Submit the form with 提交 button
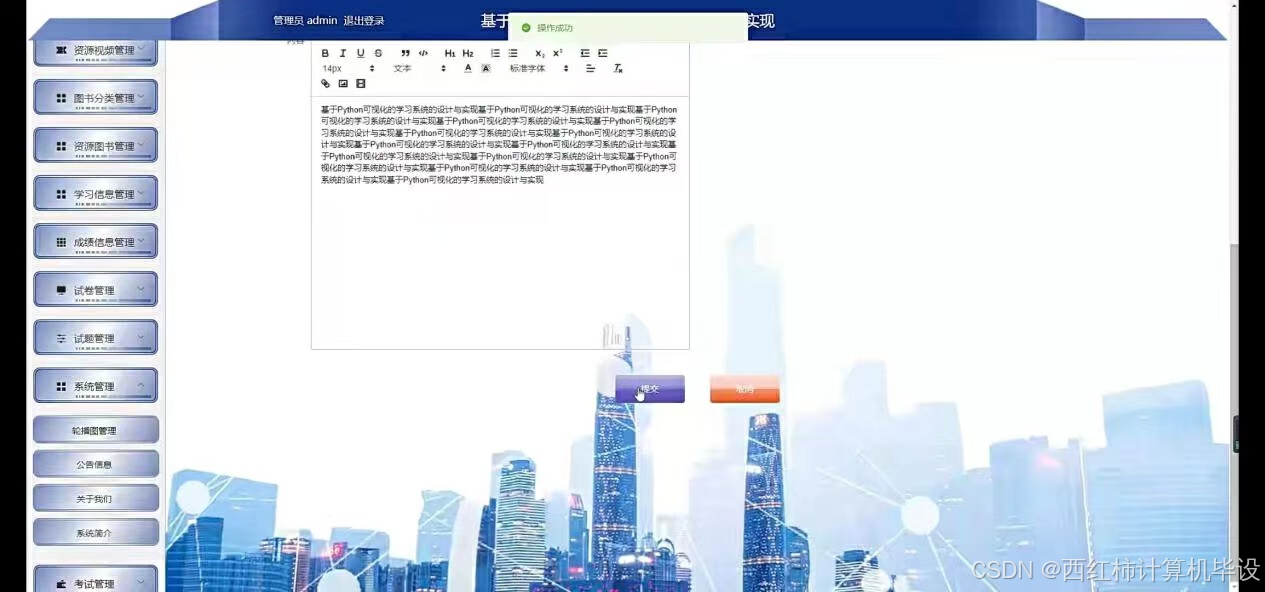1265x592 pixels. click(650, 389)
